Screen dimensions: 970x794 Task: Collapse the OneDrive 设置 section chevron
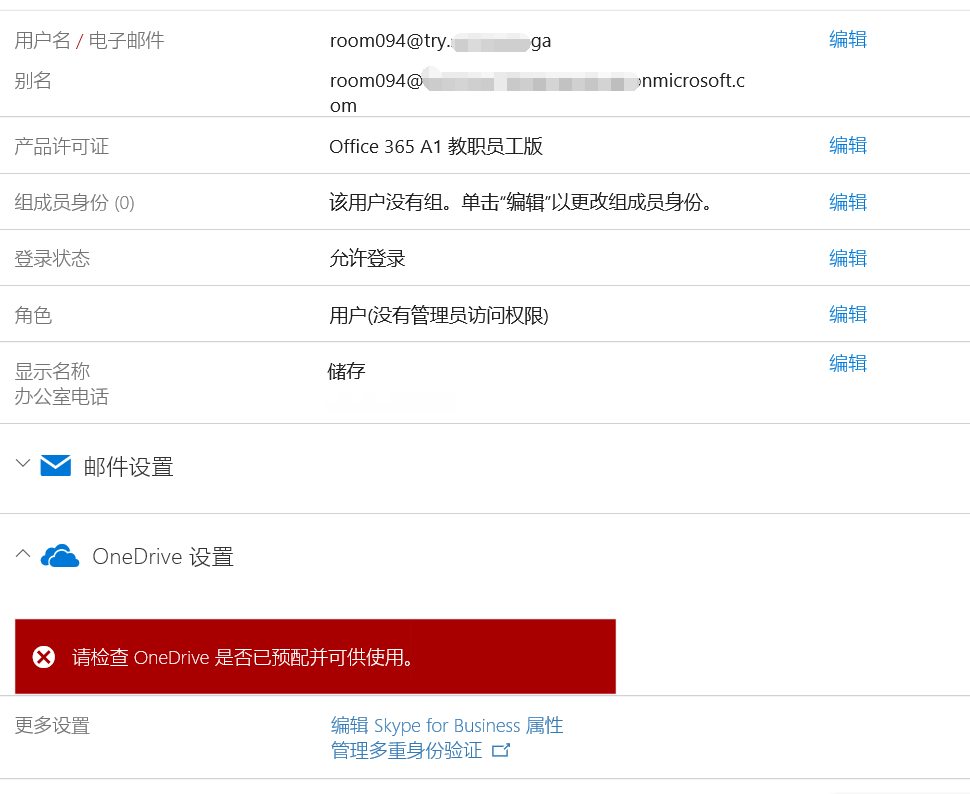coord(23,553)
